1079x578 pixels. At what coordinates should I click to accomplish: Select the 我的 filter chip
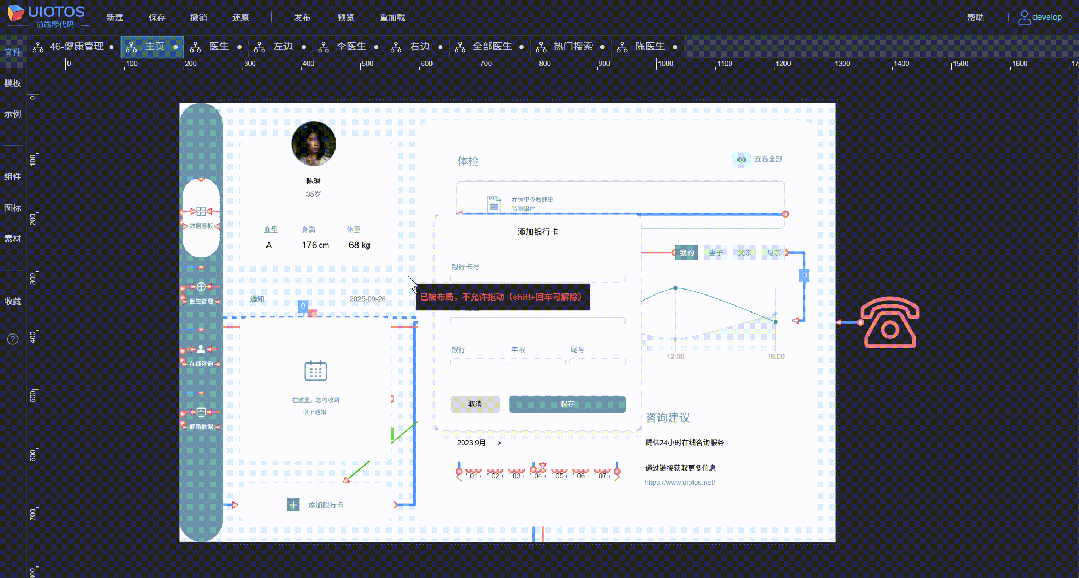(686, 253)
